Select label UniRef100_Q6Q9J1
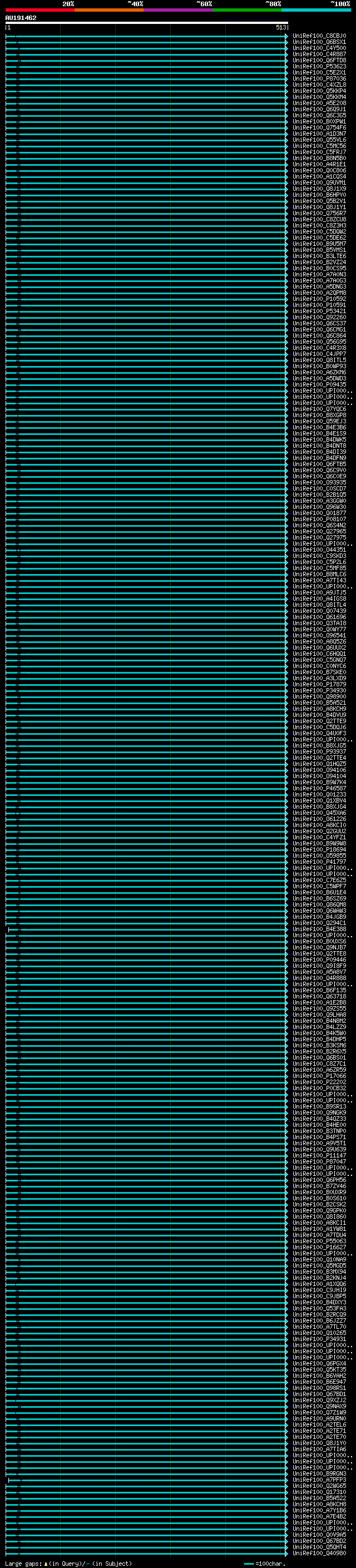356x1568 pixels. coord(319,110)
